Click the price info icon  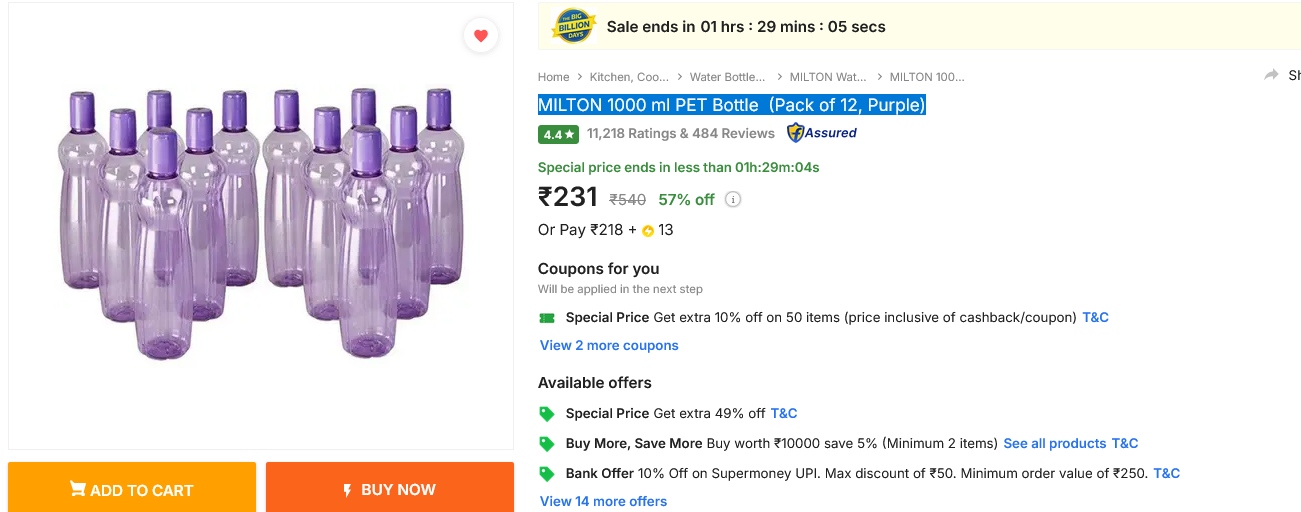pyautogui.click(x=733, y=199)
